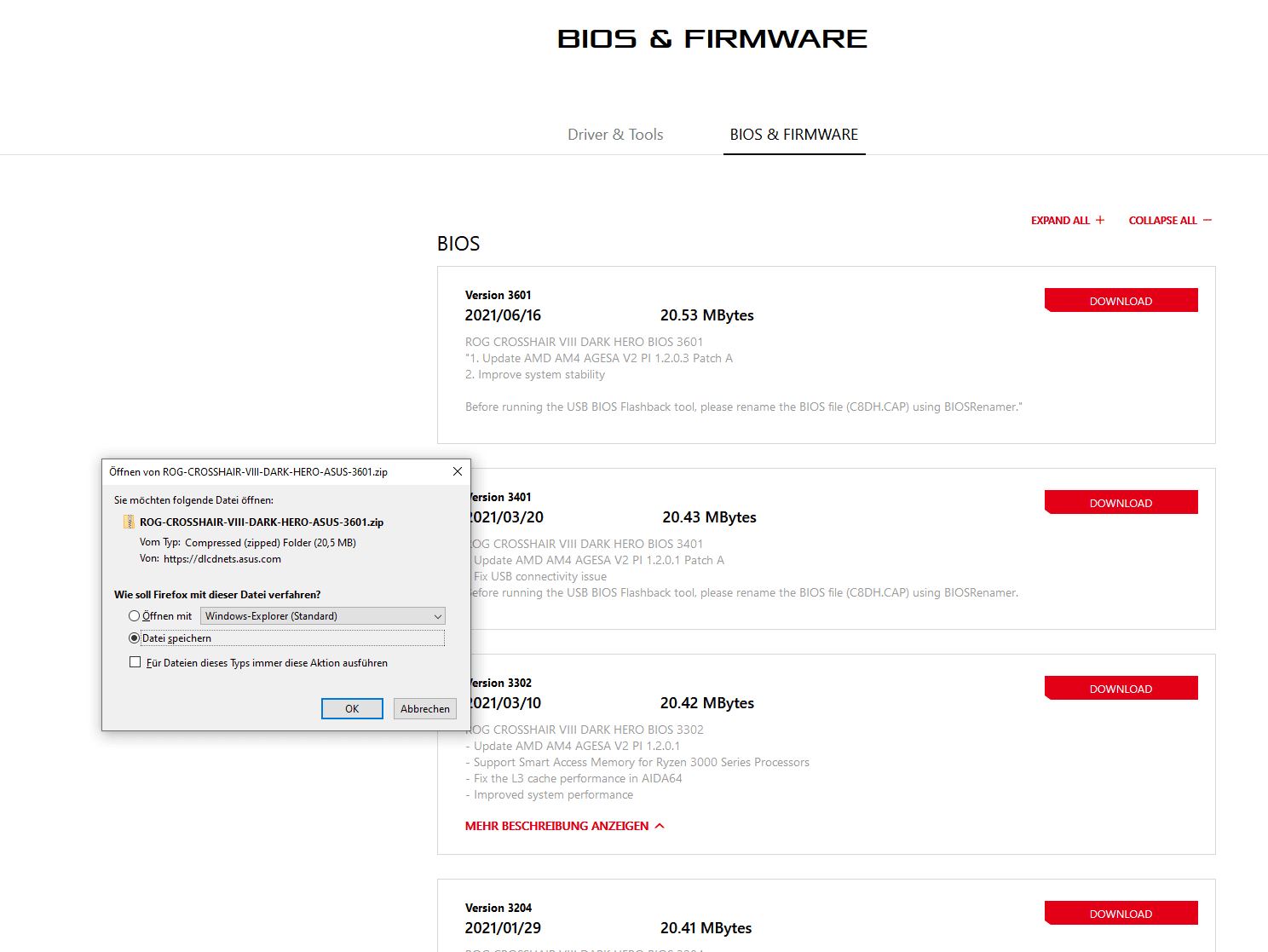1268x952 pixels.
Task: Click the date 2021/01/29
Action: pos(503,928)
